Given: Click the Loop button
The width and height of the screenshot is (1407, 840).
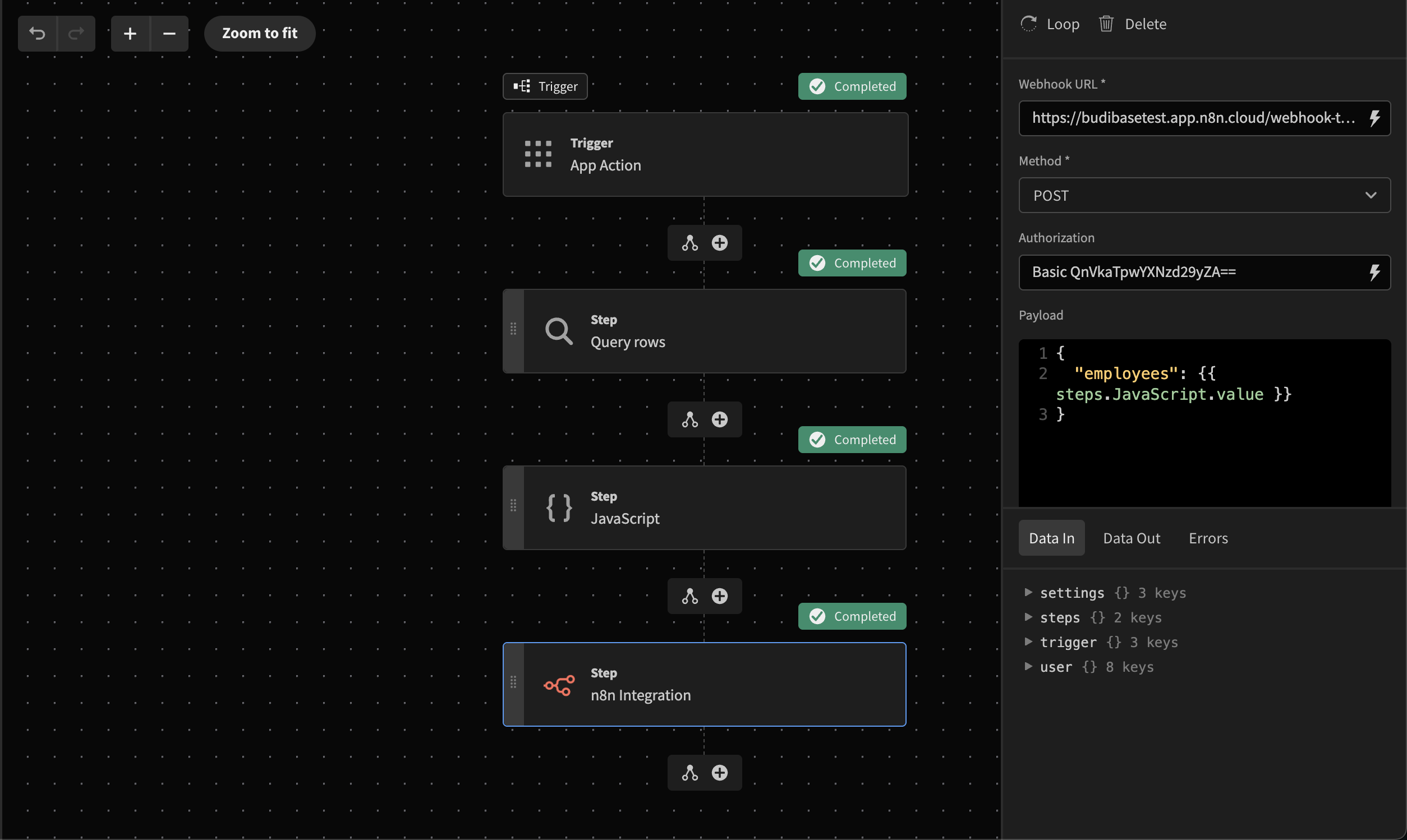Looking at the screenshot, I should [x=1050, y=24].
